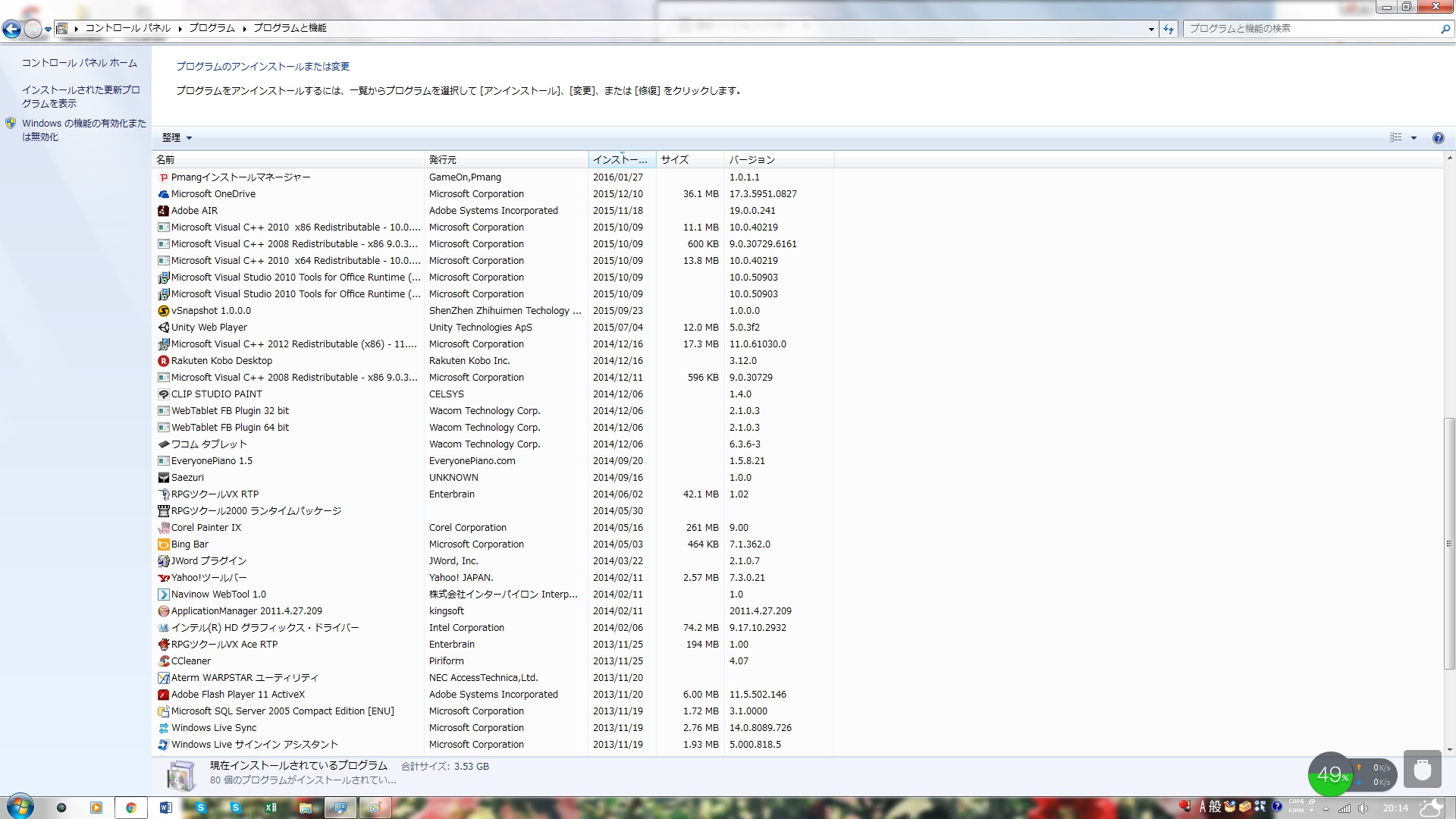
Task: Expand the address bar history dropdown arrow
Action: tap(1151, 29)
